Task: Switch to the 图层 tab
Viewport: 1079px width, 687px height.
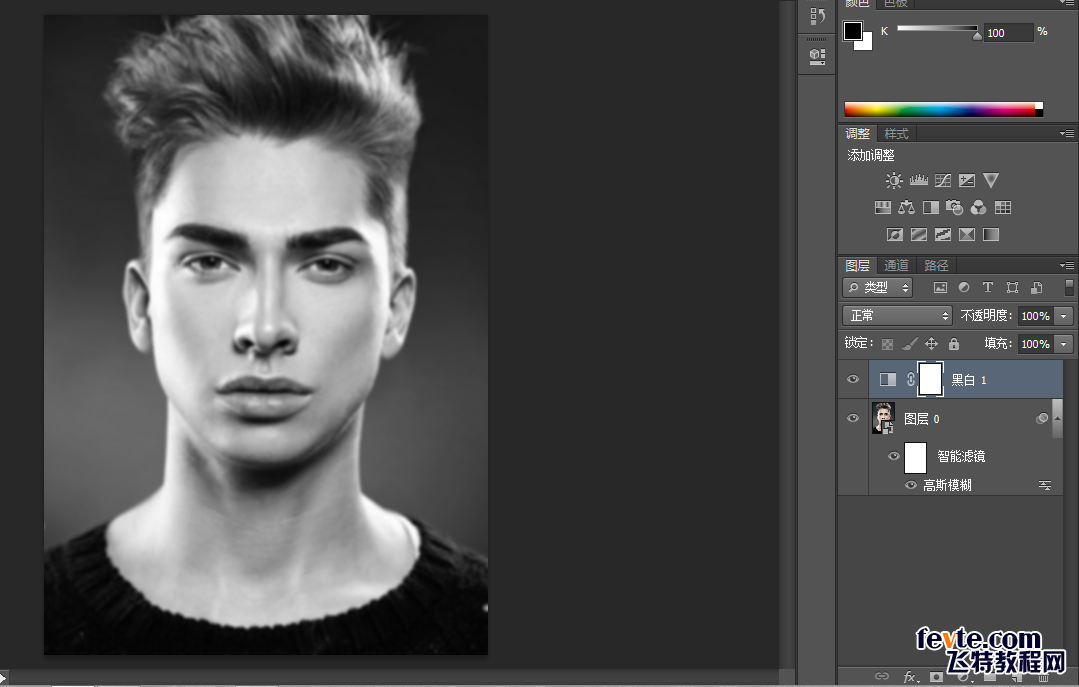Action: 857,265
